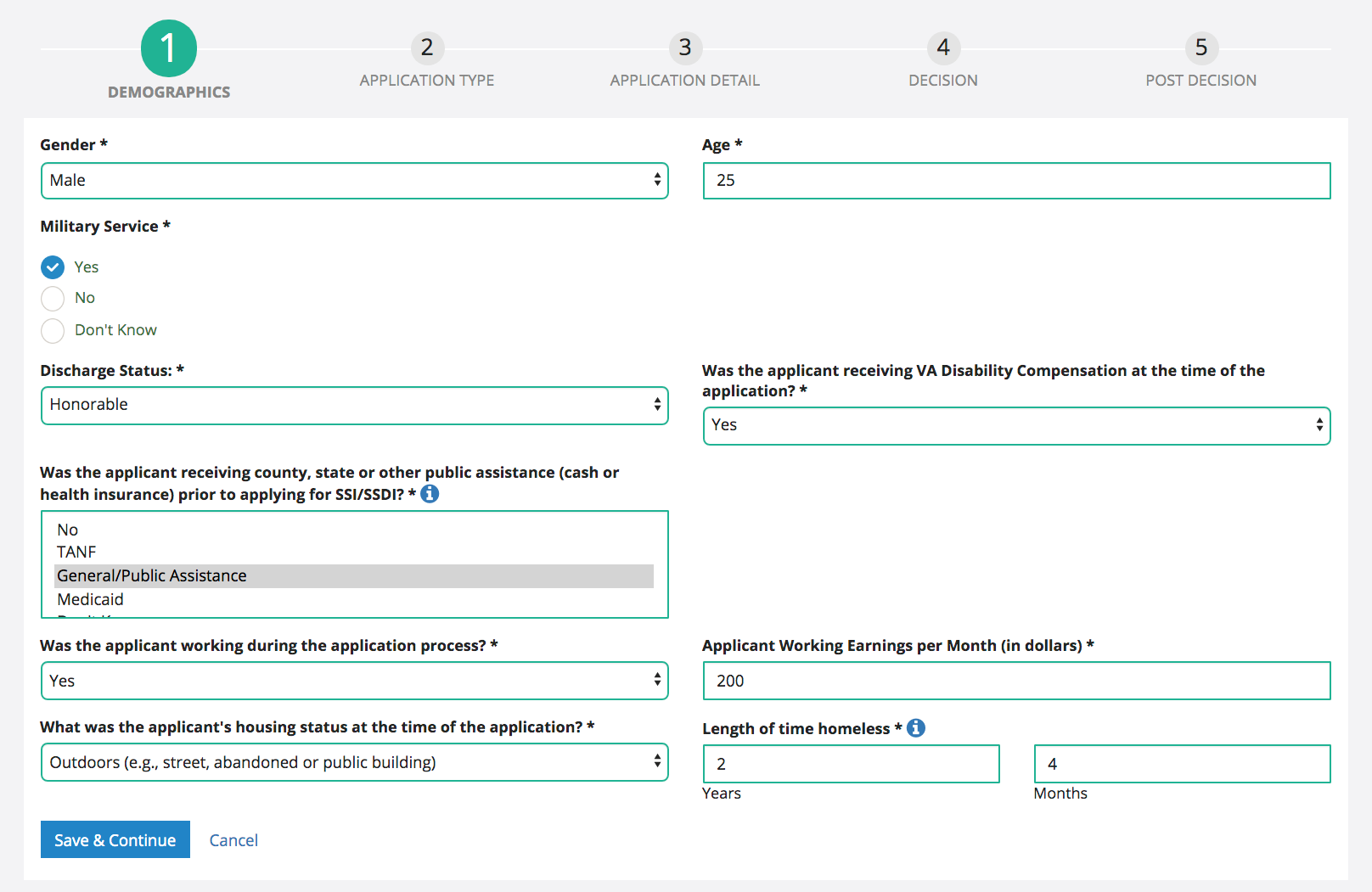1372x892 pixels.
Task: Open the Gender dropdown
Action: coord(355,181)
